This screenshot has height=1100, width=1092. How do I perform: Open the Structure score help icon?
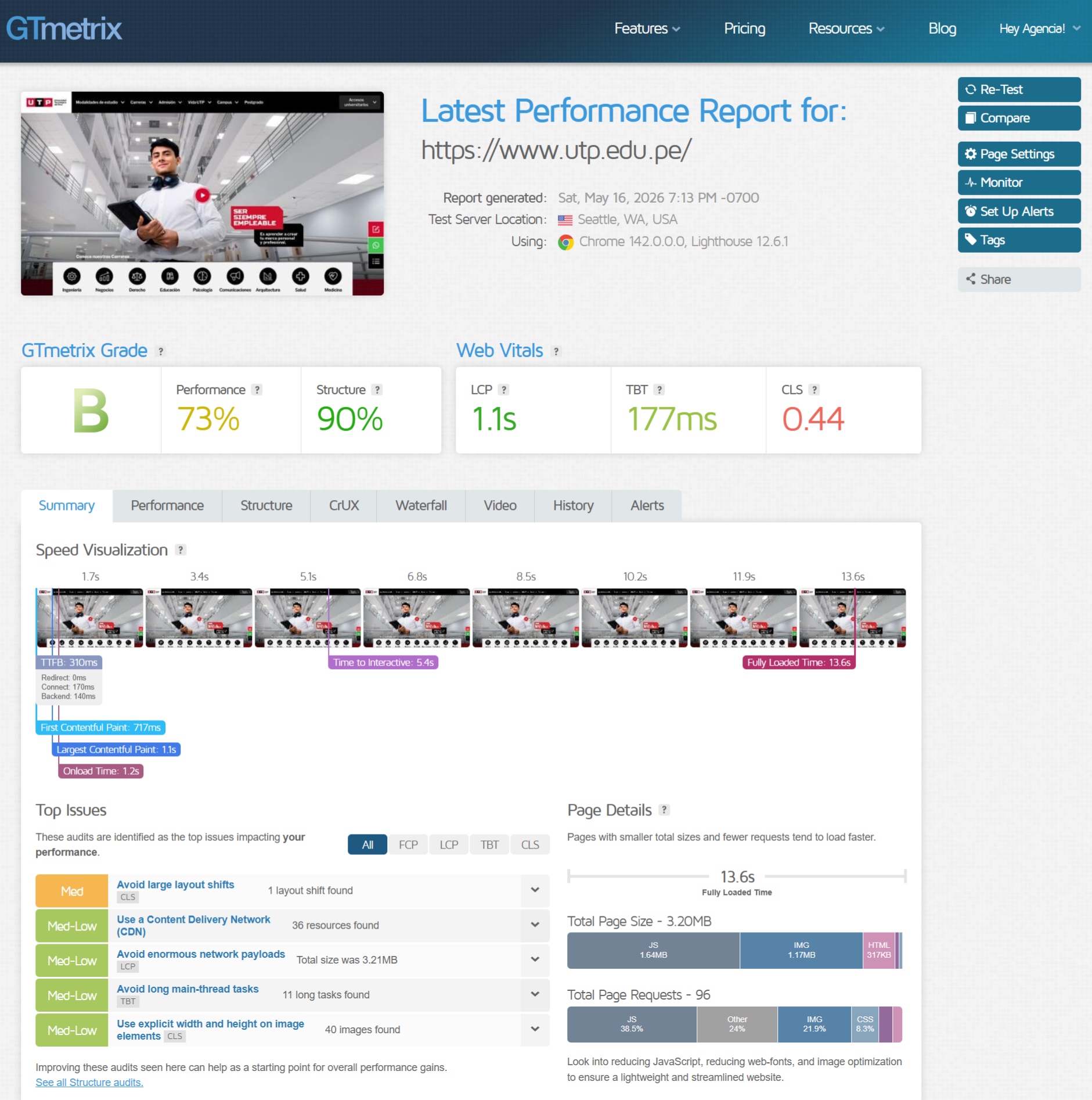click(377, 390)
